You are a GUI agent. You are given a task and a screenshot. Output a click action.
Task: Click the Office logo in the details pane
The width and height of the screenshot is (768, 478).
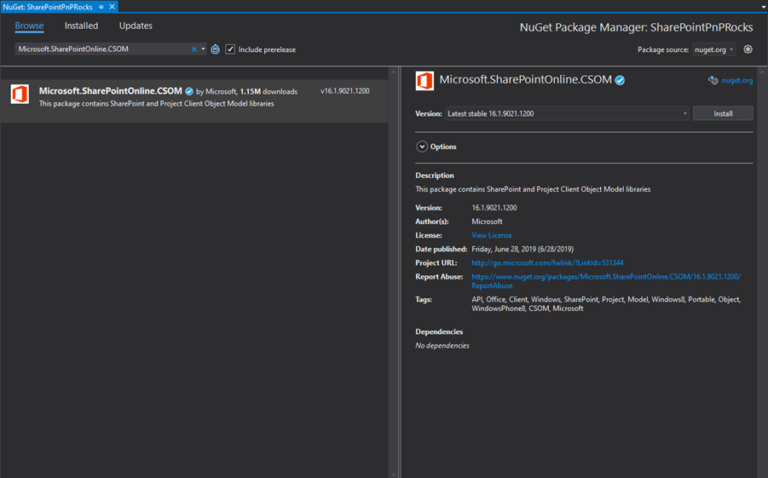(x=425, y=81)
